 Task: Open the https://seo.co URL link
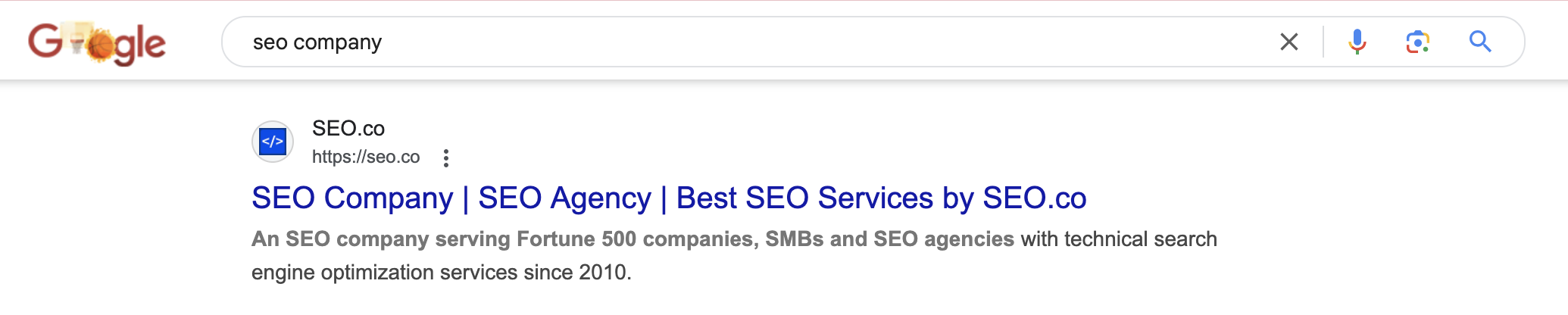point(366,157)
